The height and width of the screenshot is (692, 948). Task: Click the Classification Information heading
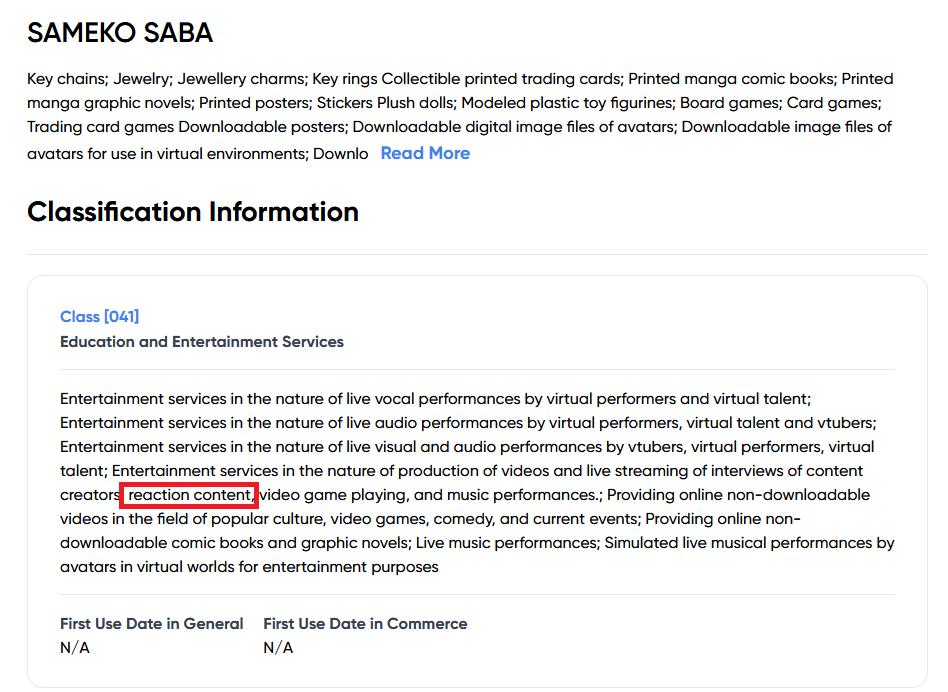click(193, 212)
